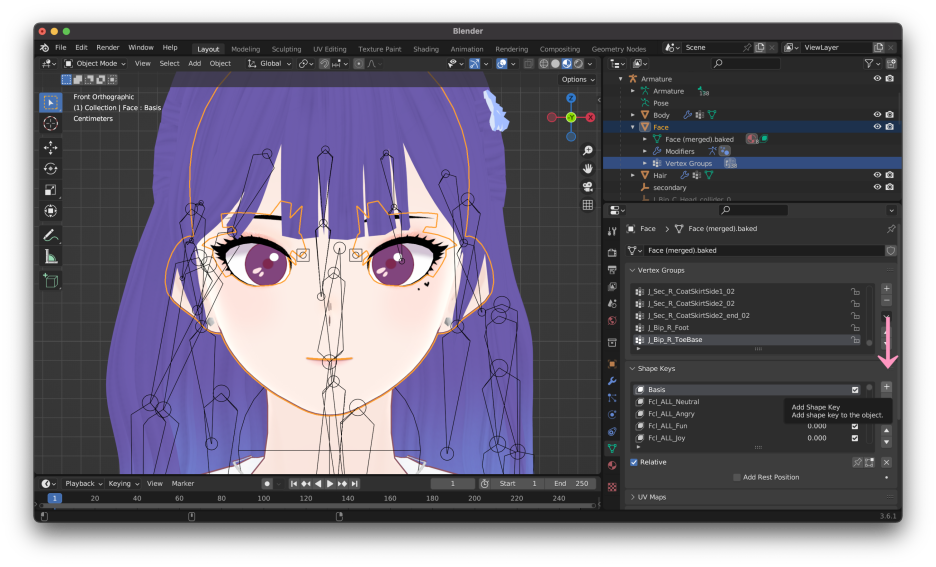
Task: Click the new collection icon in outliner
Action: (891, 63)
